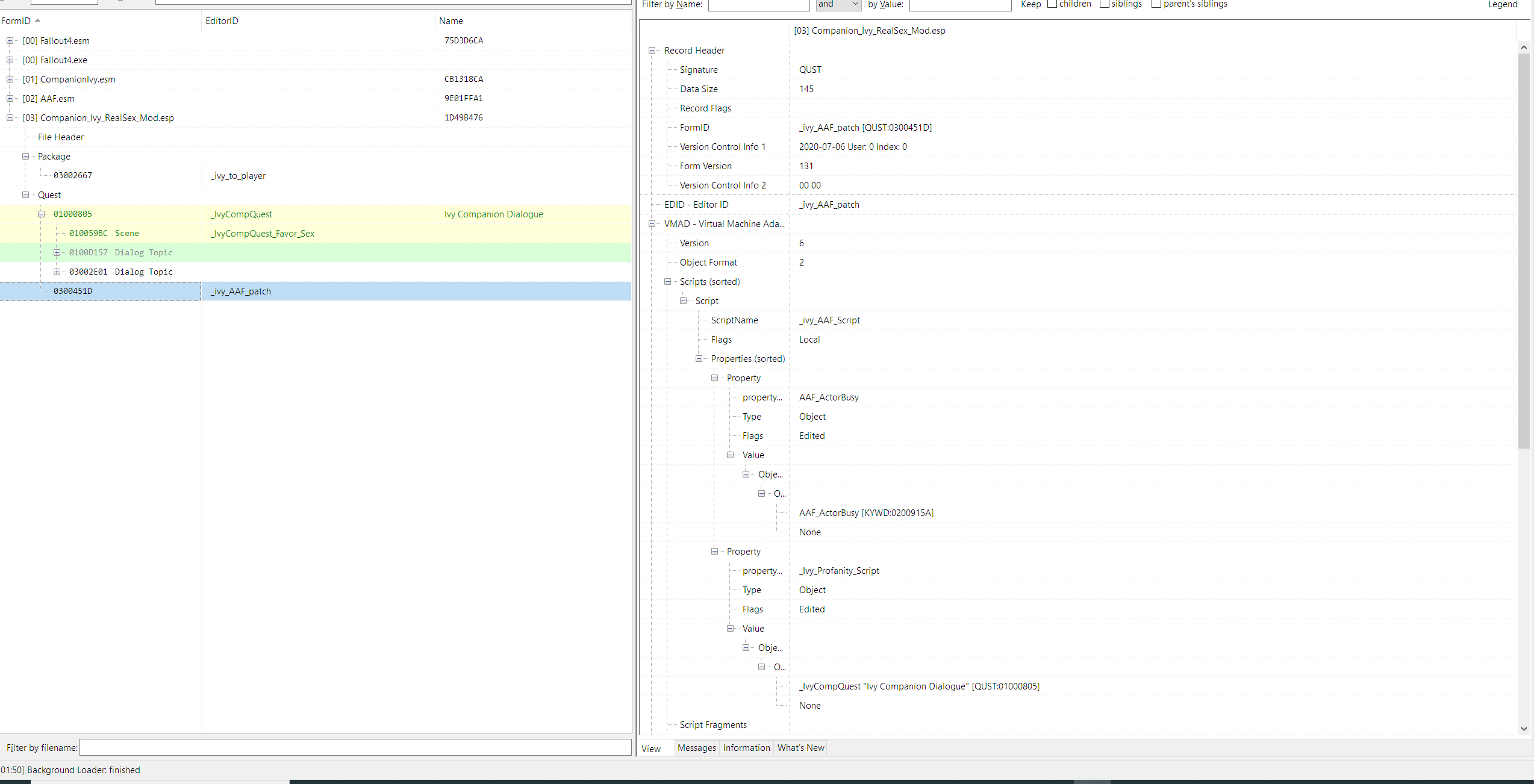Switch to the Information tab

(747, 748)
